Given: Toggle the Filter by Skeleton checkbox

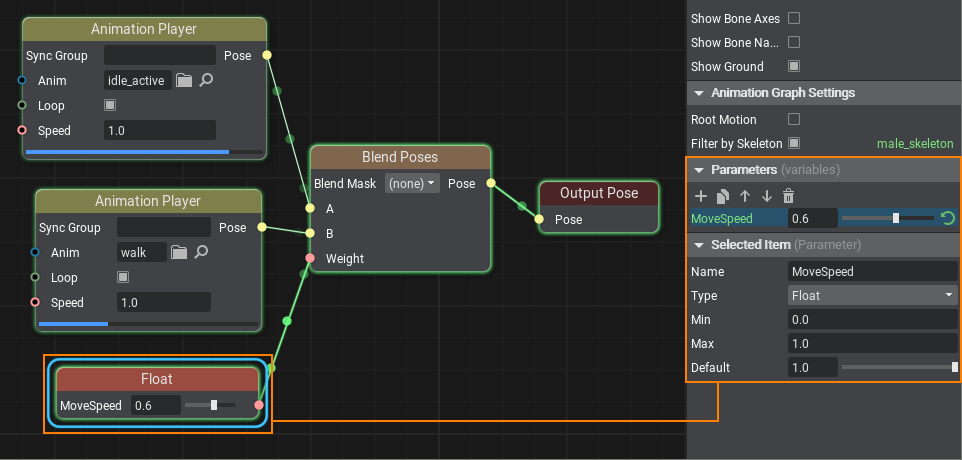Looking at the screenshot, I should point(794,143).
